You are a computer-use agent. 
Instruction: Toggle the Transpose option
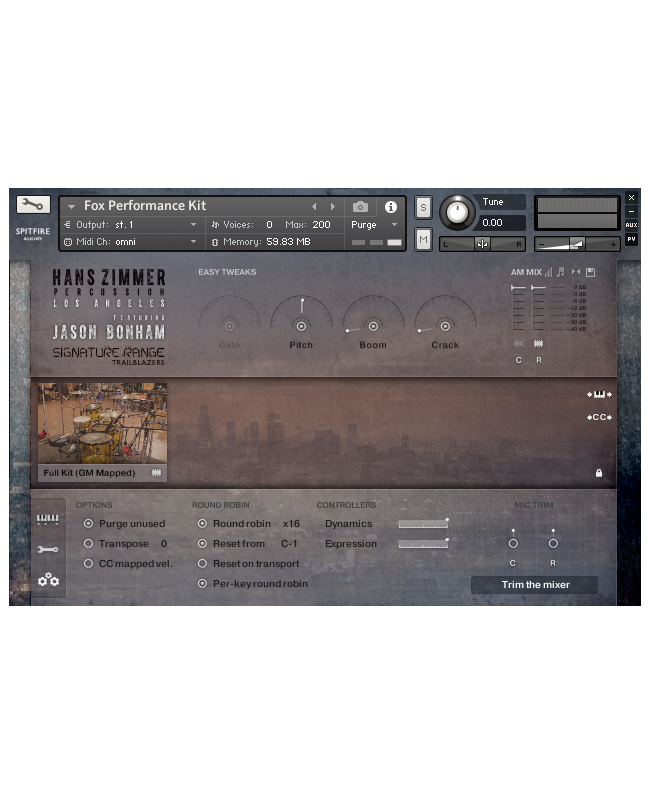(x=89, y=543)
